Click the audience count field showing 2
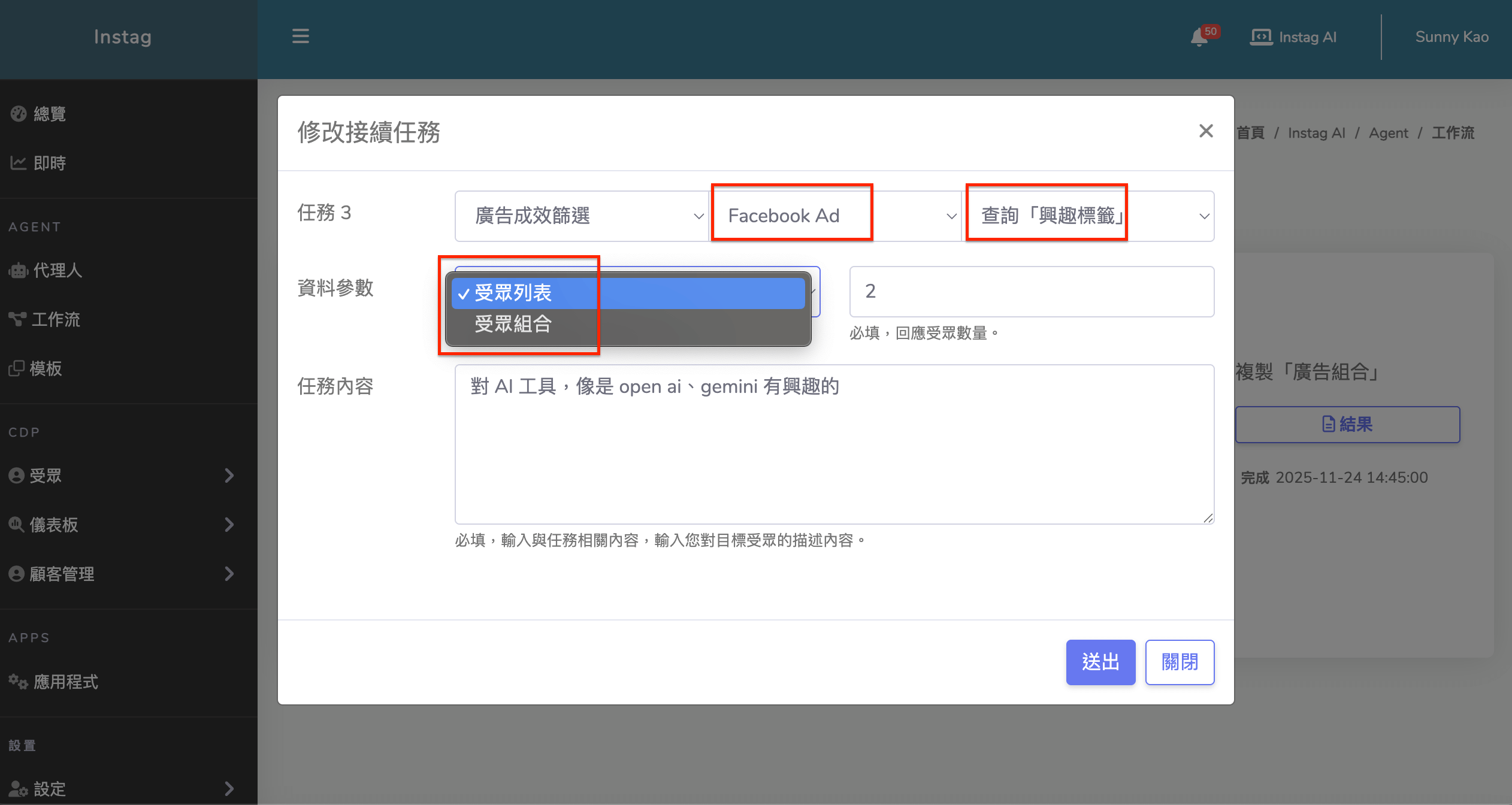1512x805 pixels. tap(1031, 292)
